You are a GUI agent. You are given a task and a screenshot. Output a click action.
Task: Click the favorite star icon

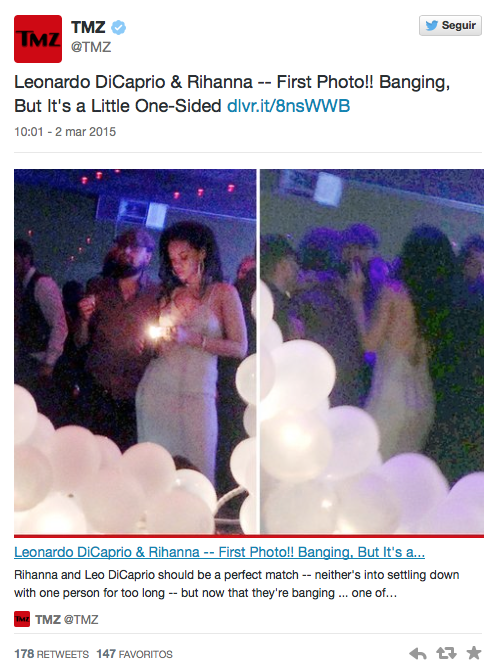[474, 653]
